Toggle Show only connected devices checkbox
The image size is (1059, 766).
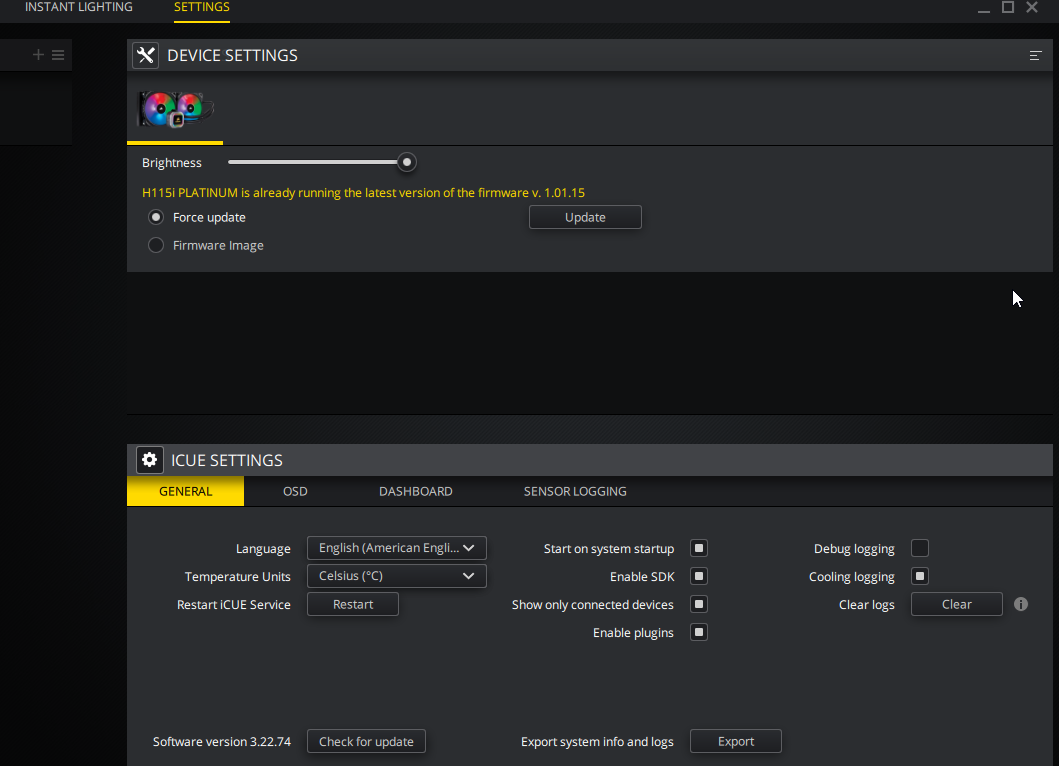tap(699, 604)
